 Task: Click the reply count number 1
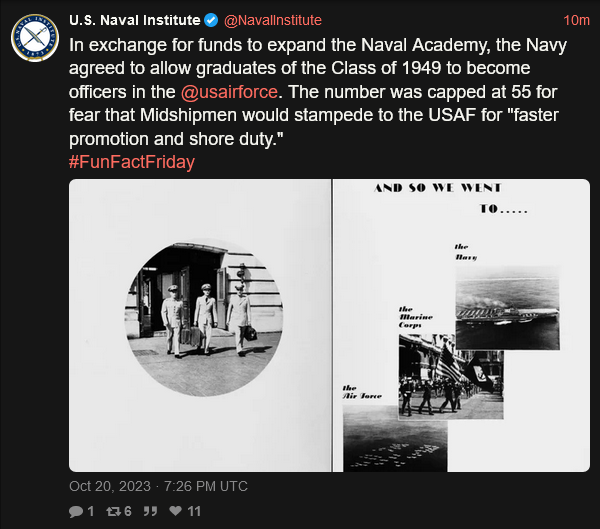pyautogui.click(x=90, y=511)
